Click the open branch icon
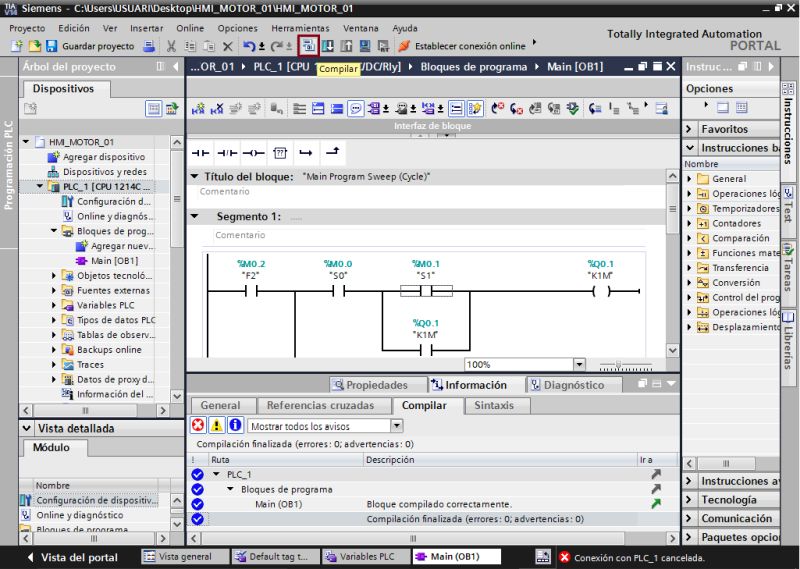 click(306, 153)
